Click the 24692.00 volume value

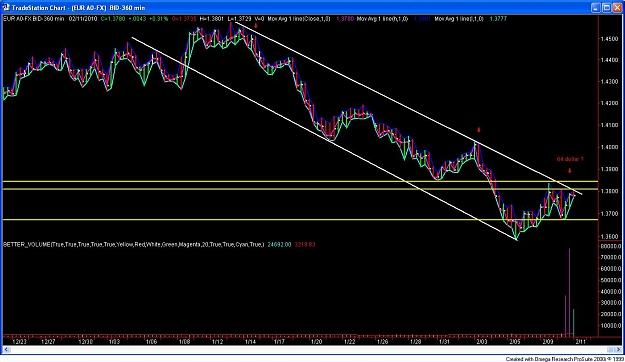[279, 244]
